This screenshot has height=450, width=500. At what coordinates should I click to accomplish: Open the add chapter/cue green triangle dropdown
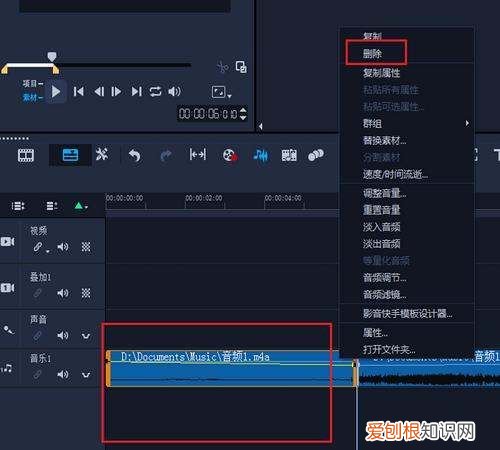80,206
